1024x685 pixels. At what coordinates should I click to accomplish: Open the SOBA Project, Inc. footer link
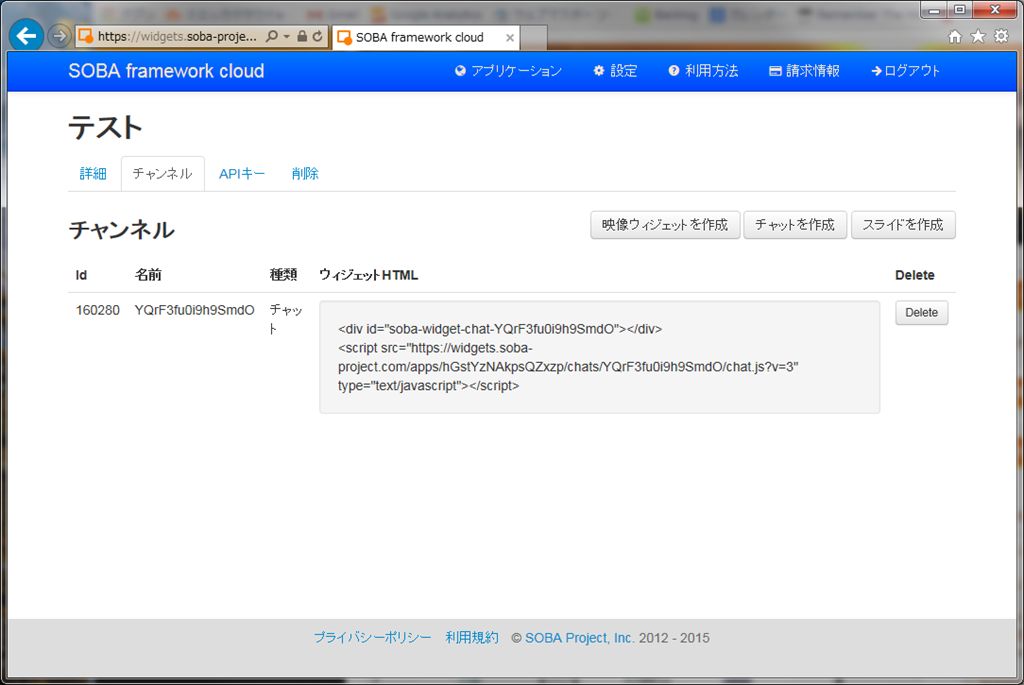click(579, 638)
